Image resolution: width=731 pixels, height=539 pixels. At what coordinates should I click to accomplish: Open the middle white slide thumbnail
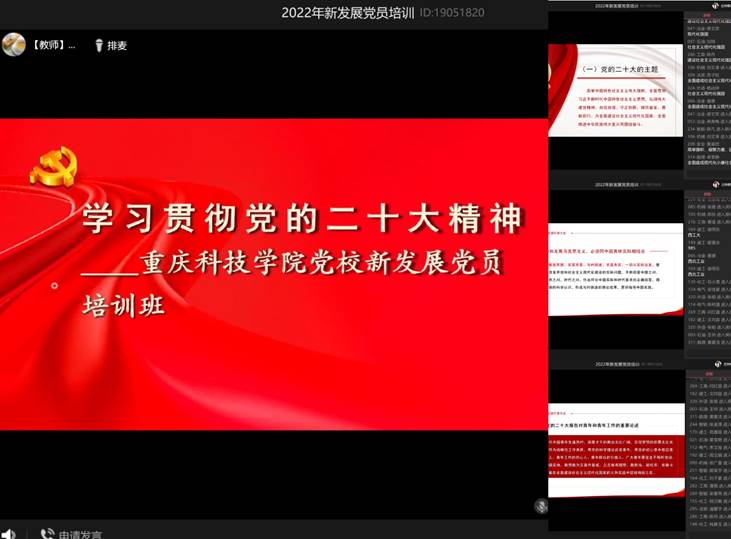click(x=615, y=270)
